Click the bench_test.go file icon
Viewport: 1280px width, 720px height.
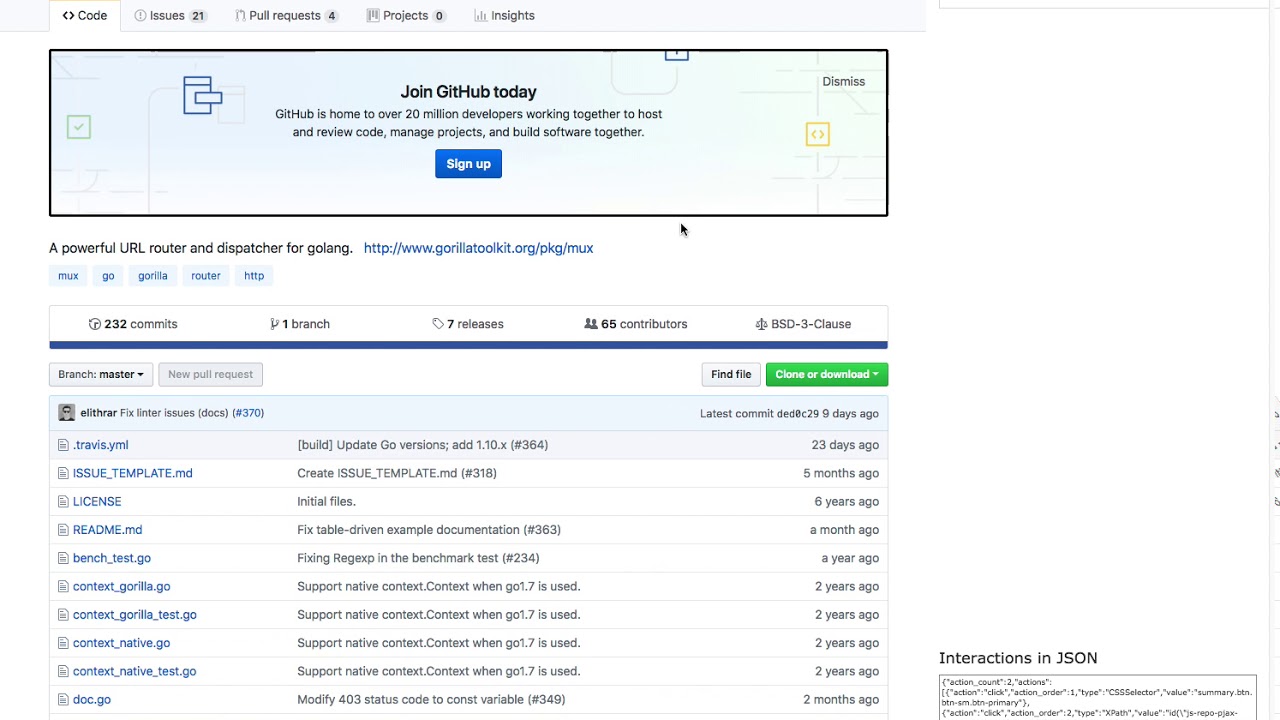tap(63, 558)
